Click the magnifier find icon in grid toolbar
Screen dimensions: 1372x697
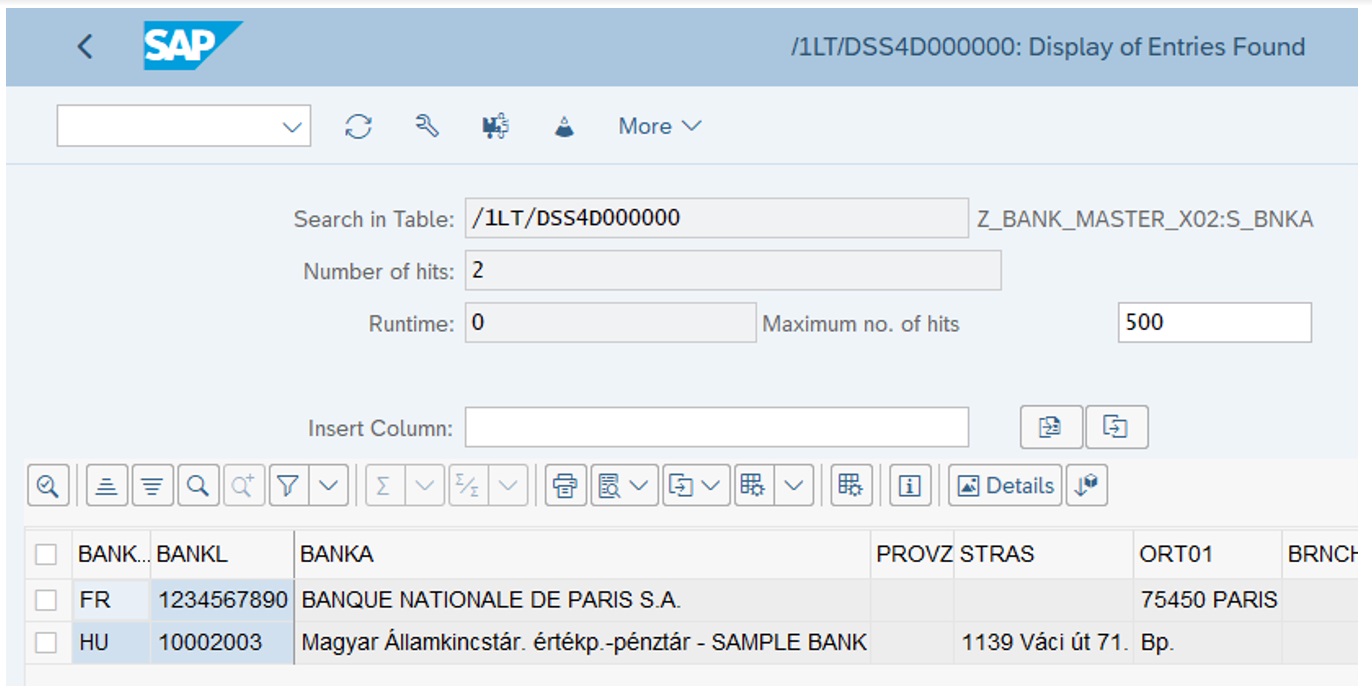coord(198,486)
